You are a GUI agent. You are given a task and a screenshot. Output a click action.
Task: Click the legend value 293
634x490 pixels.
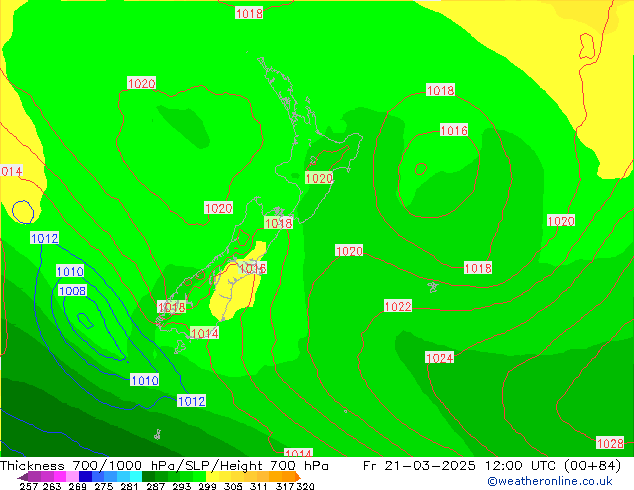point(182,486)
